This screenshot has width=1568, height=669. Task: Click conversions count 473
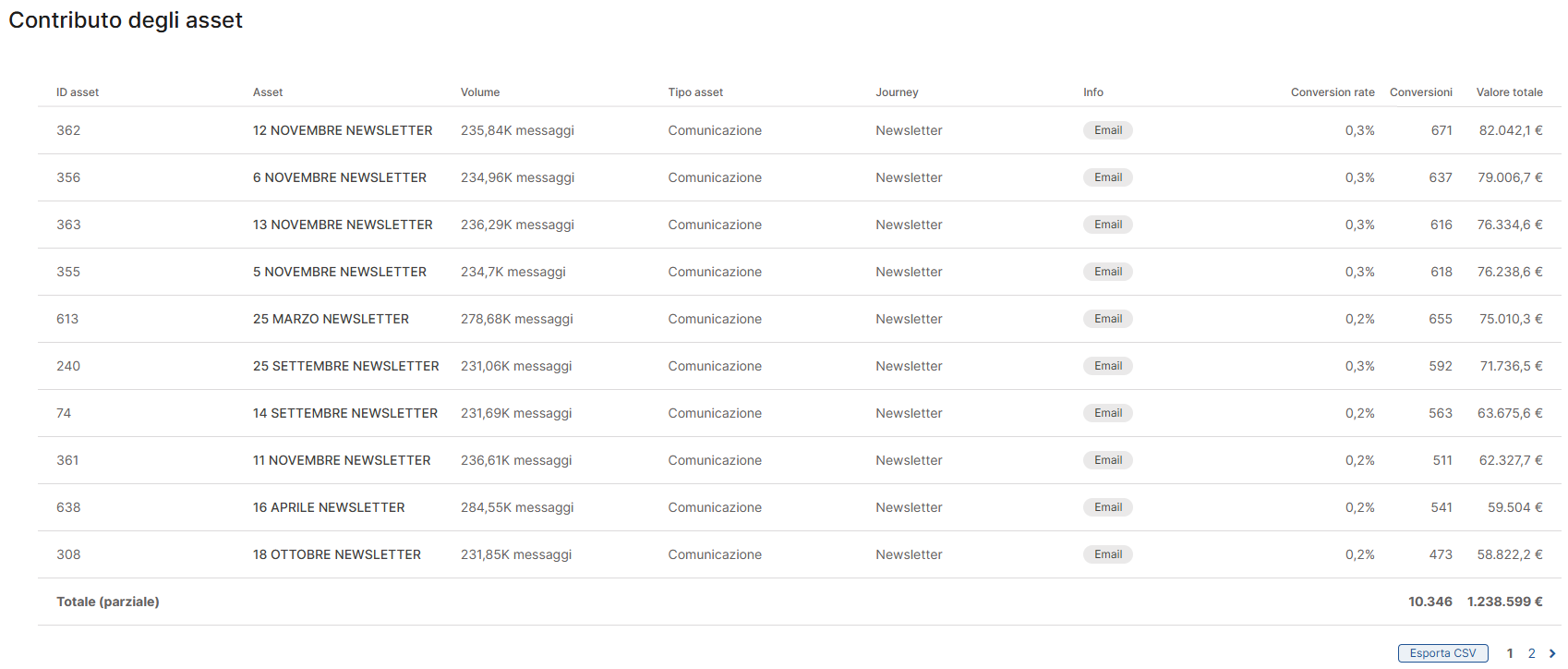coord(1441,554)
